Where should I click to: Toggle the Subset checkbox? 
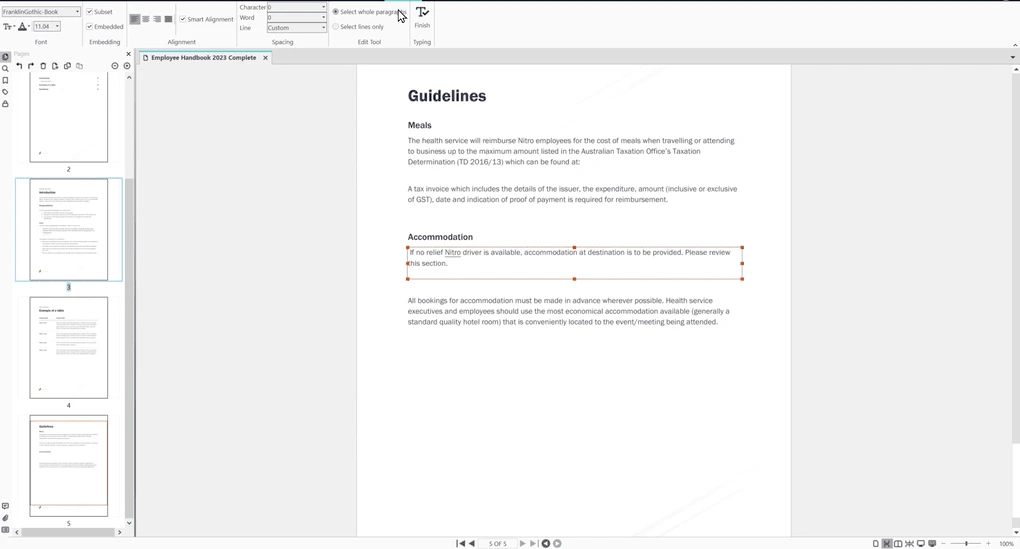(x=89, y=12)
